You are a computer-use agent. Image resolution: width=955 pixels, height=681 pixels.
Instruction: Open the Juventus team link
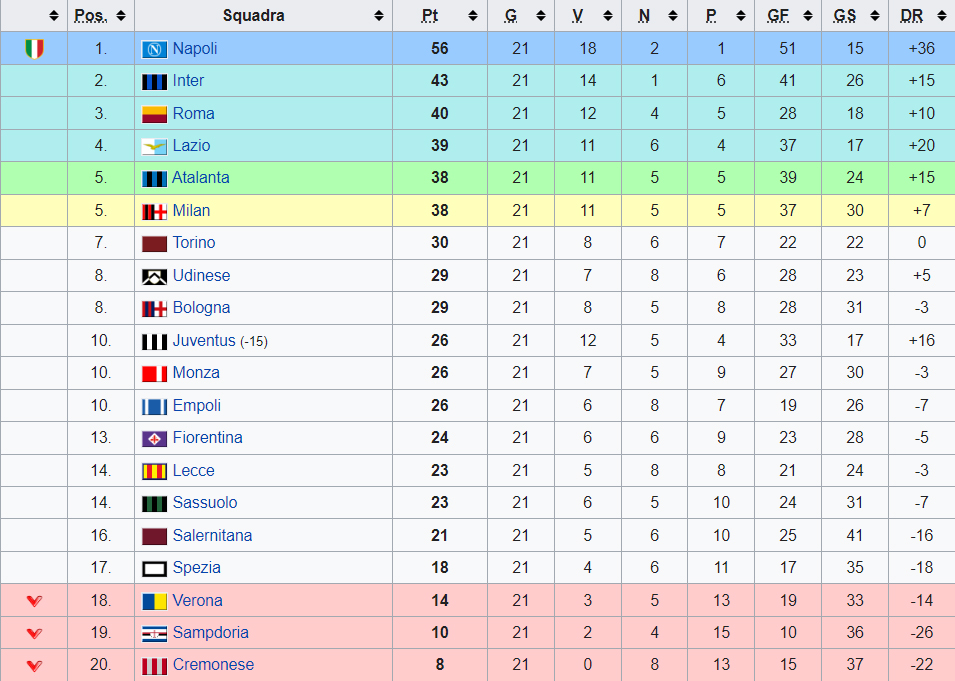[204, 340]
